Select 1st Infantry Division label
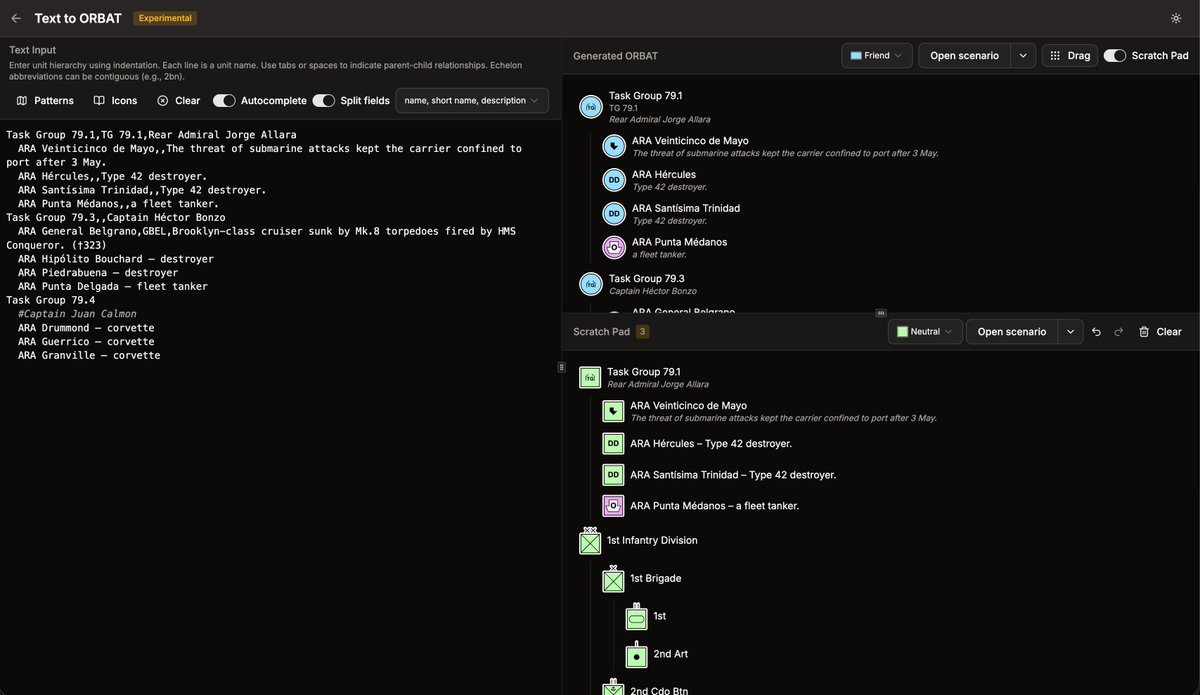Screen dimensions: 1200x695 tap(652, 541)
